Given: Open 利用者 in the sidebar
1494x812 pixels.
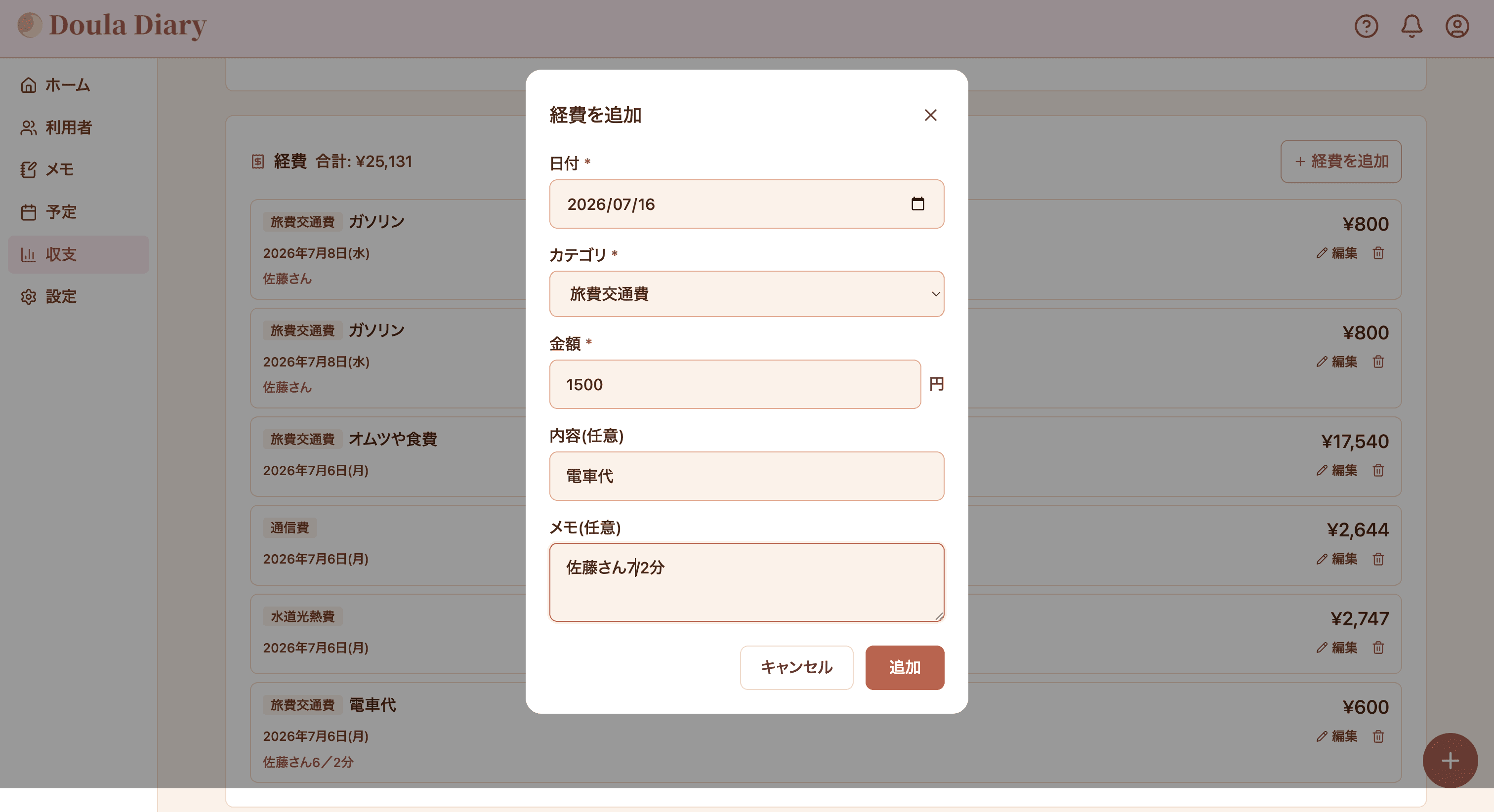Looking at the screenshot, I should point(78,127).
